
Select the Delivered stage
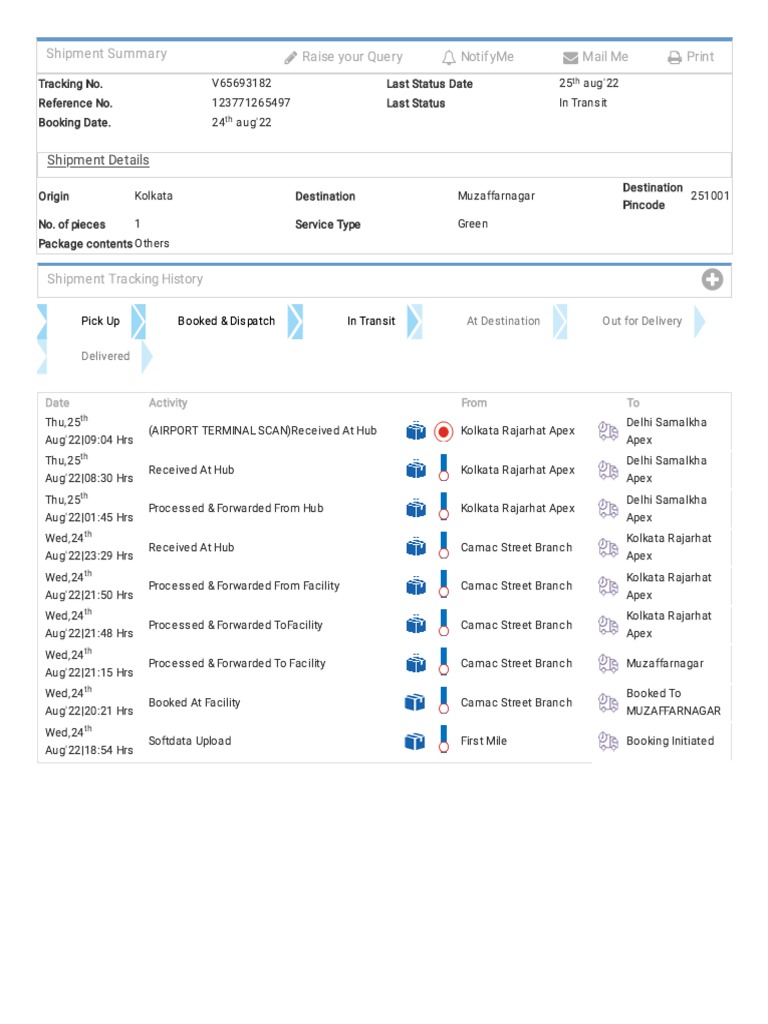(105, 356)
